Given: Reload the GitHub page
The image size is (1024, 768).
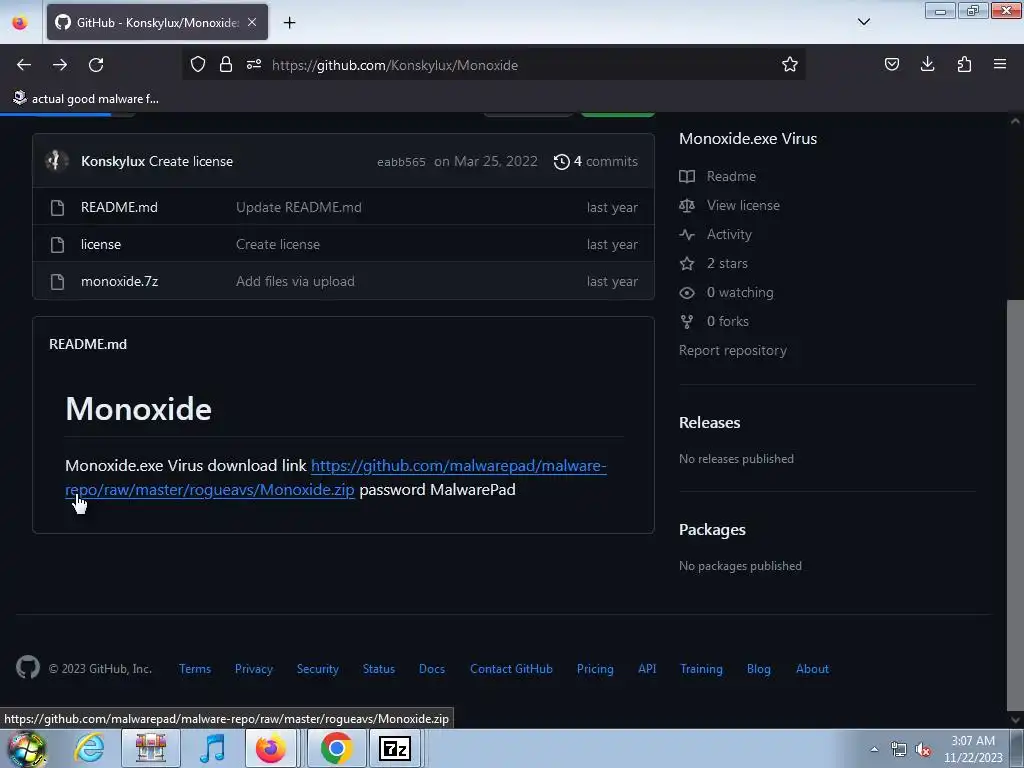Looking at the screenshot, I should tap(96, 65).
